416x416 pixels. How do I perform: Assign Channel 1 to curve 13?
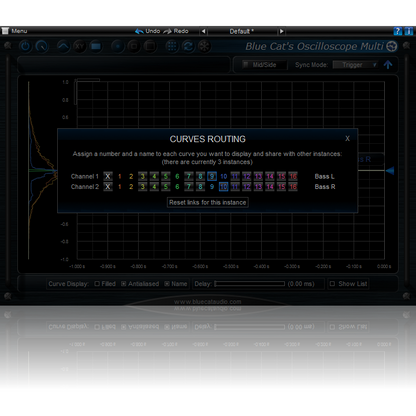[x=258, y=176]
